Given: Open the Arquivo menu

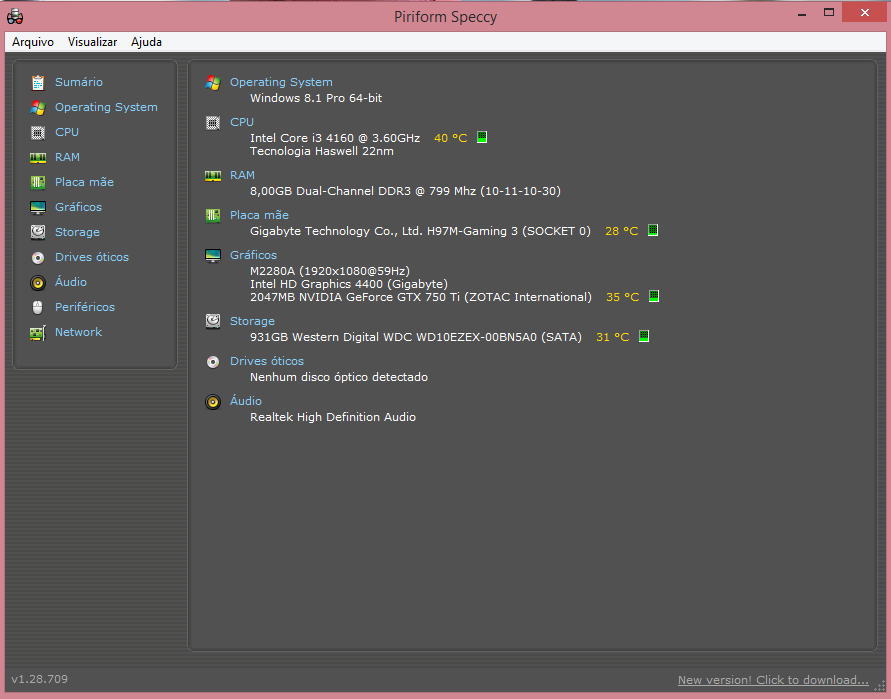Looking at the screenshot, I should [33, 42].
